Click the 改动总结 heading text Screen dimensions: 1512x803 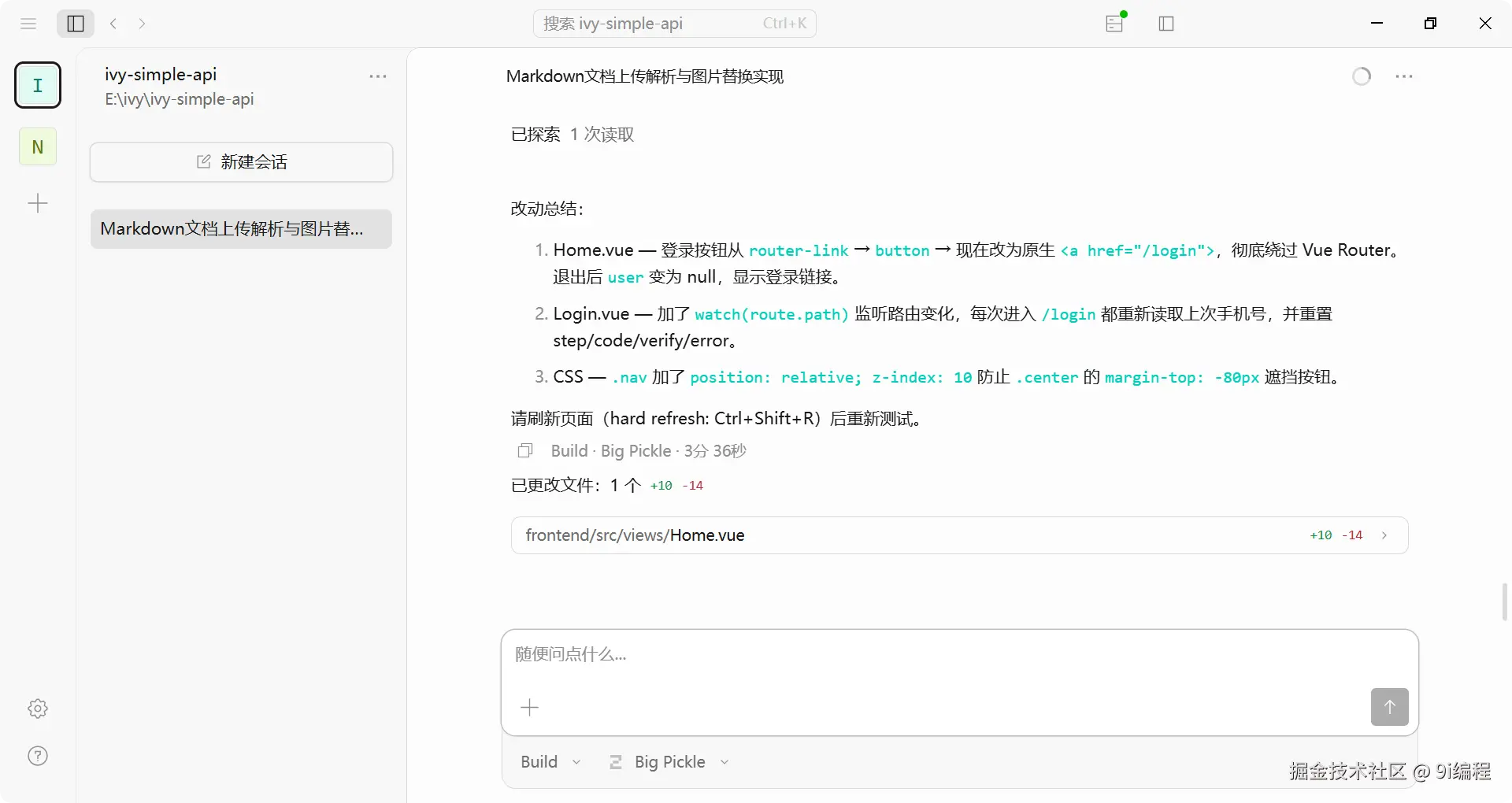click(x=547, y=209)
